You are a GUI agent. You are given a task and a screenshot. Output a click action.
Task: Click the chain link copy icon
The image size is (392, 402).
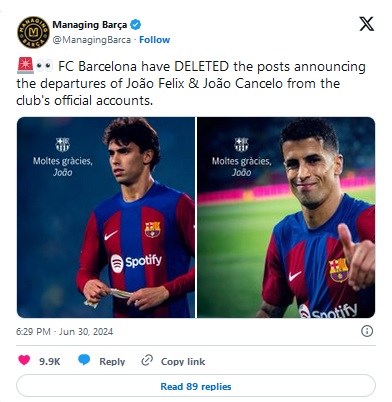(x=147, y=360)
